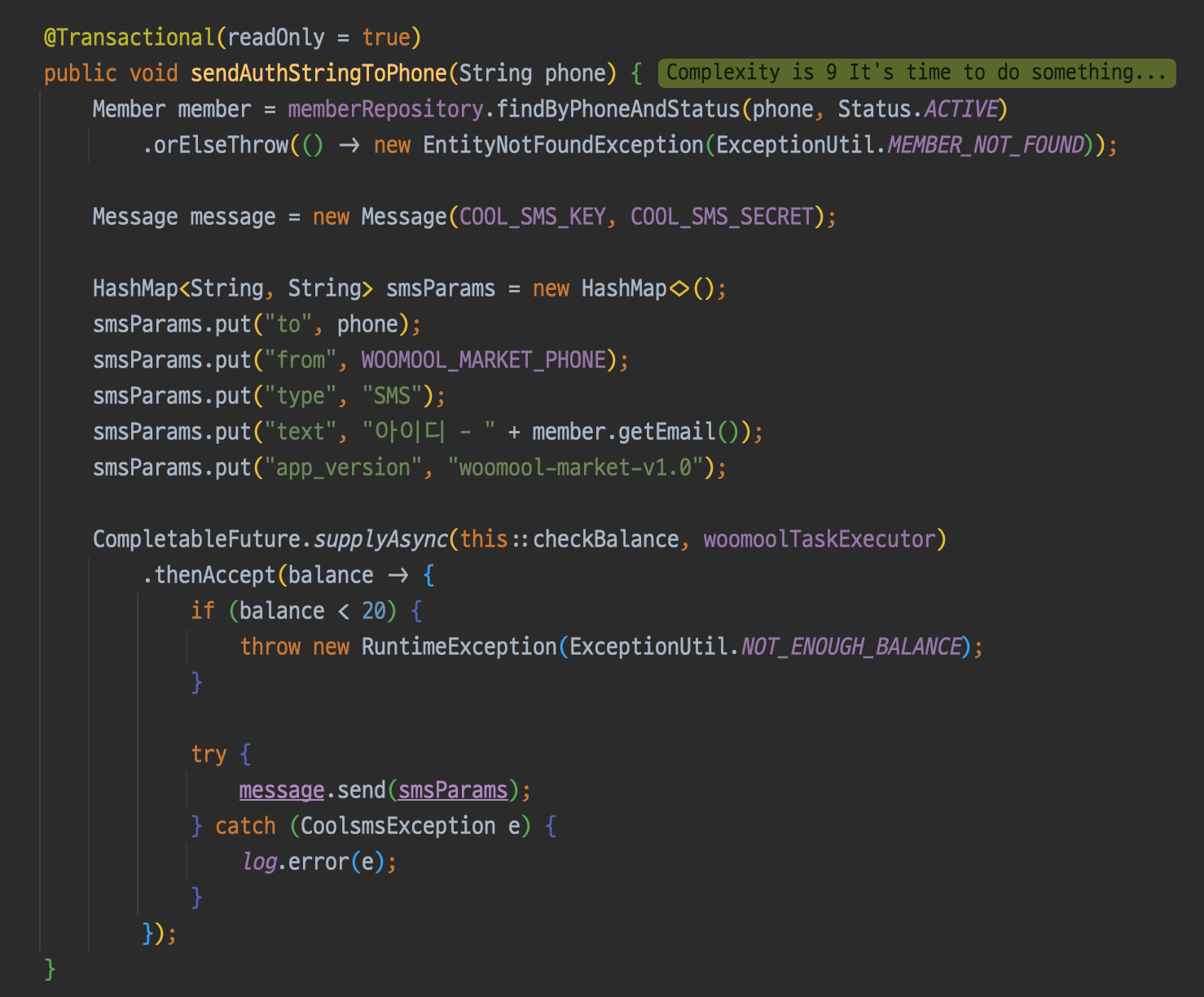
Task: Click EntityNotFoundException class name
Action: coord(563,145)
